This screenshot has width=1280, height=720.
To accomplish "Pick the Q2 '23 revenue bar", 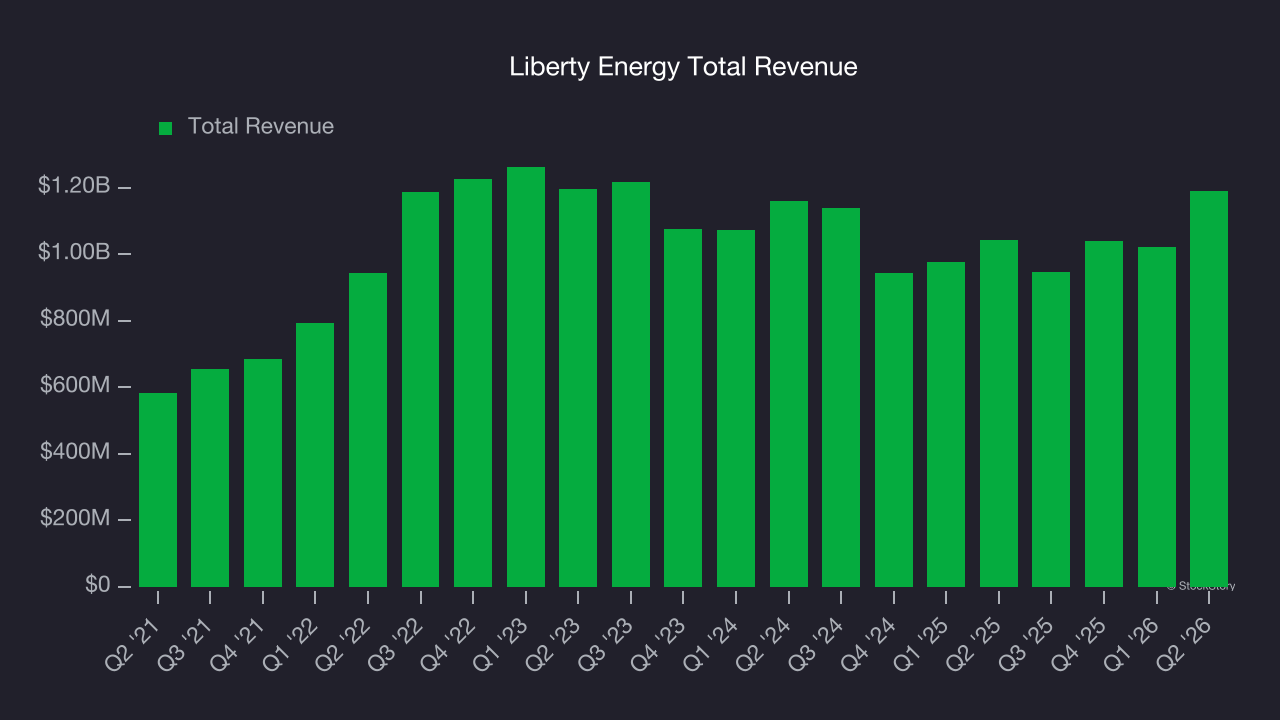I will [x=578, y=388].
